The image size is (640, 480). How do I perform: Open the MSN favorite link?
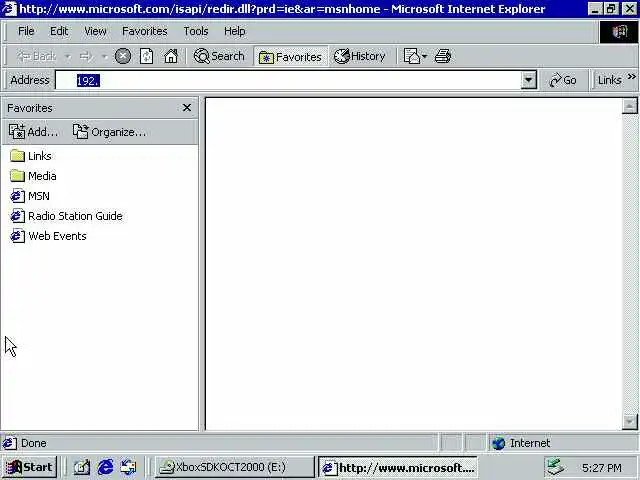[30, 196]
